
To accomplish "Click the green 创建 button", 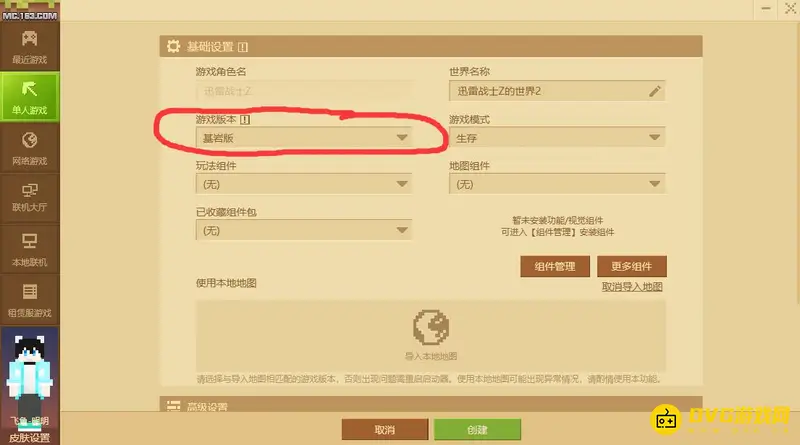I will tap(478, 430).
